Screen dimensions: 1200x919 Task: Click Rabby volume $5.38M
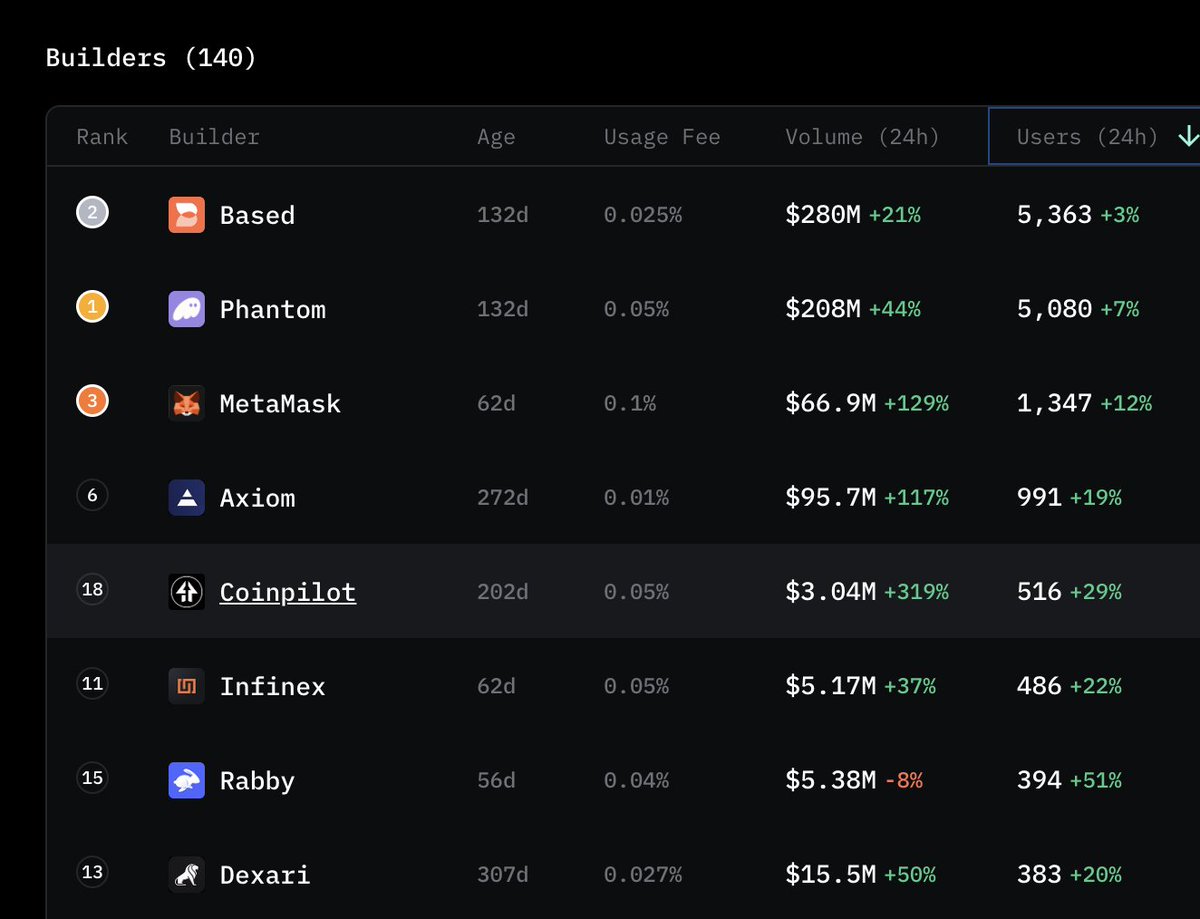tap(831, 780)
